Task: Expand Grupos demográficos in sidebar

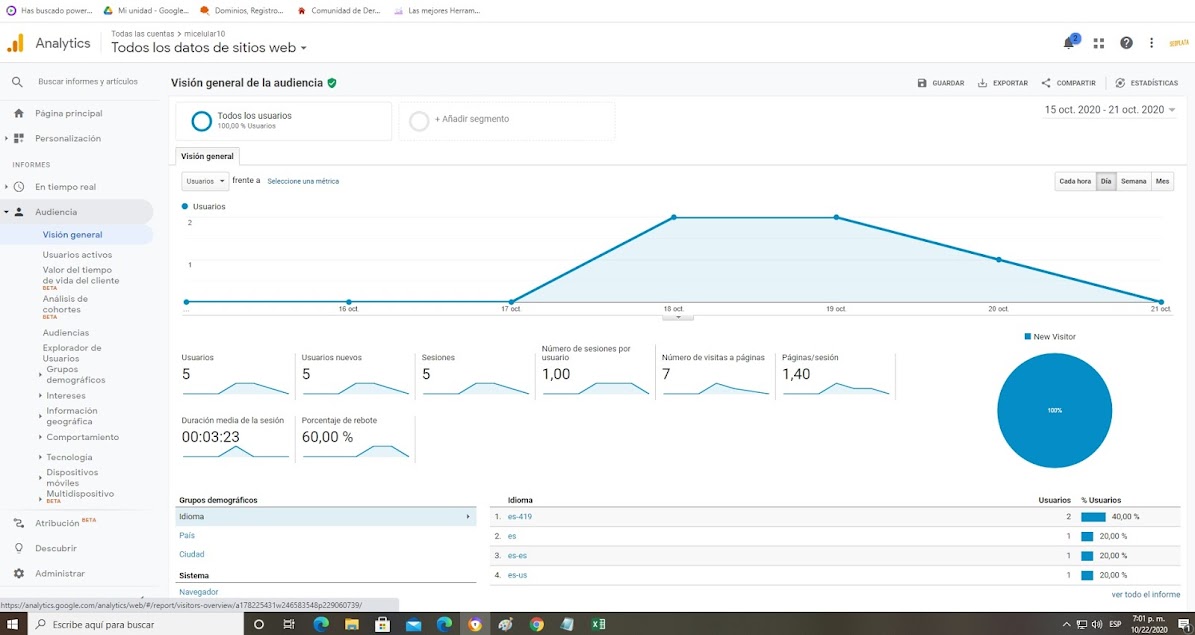Action: 75,375
